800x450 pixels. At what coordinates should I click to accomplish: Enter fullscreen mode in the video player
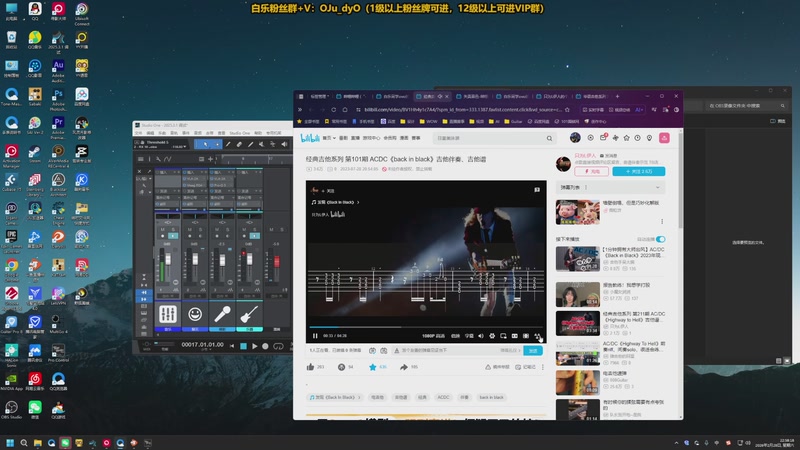(537, 336)
